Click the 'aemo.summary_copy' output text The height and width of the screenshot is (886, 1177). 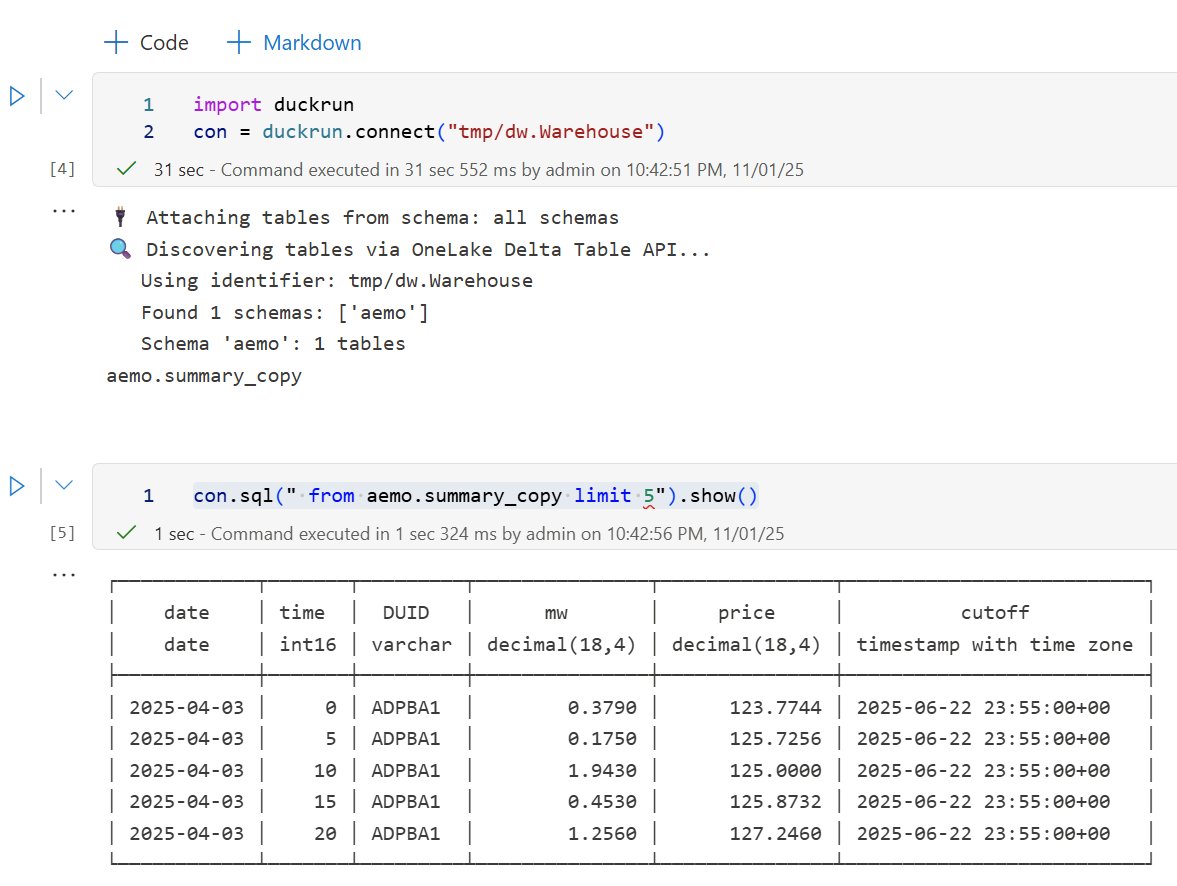coord(204,375)
